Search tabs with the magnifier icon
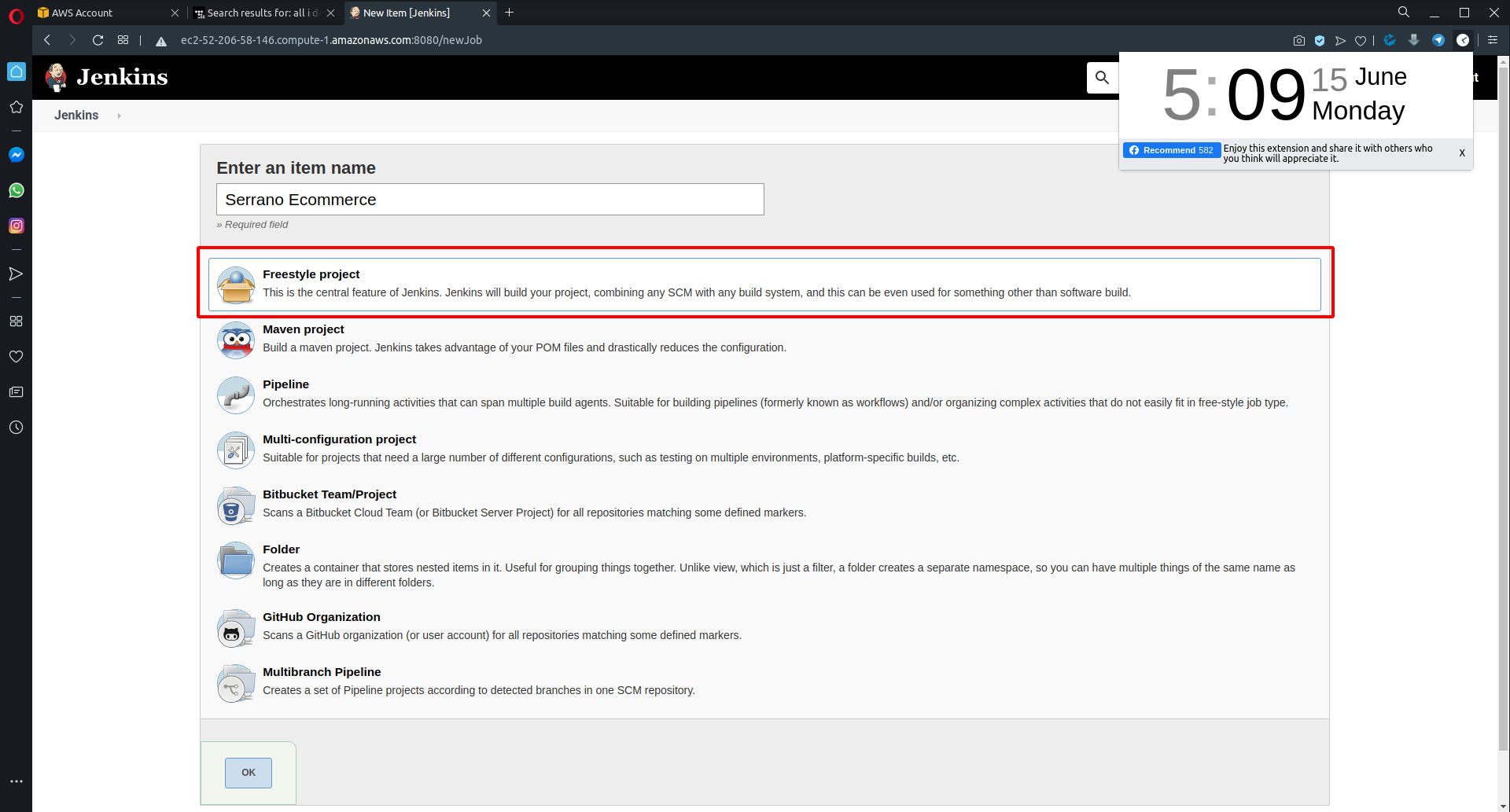1510x812 pixels. coord(1404,12)
